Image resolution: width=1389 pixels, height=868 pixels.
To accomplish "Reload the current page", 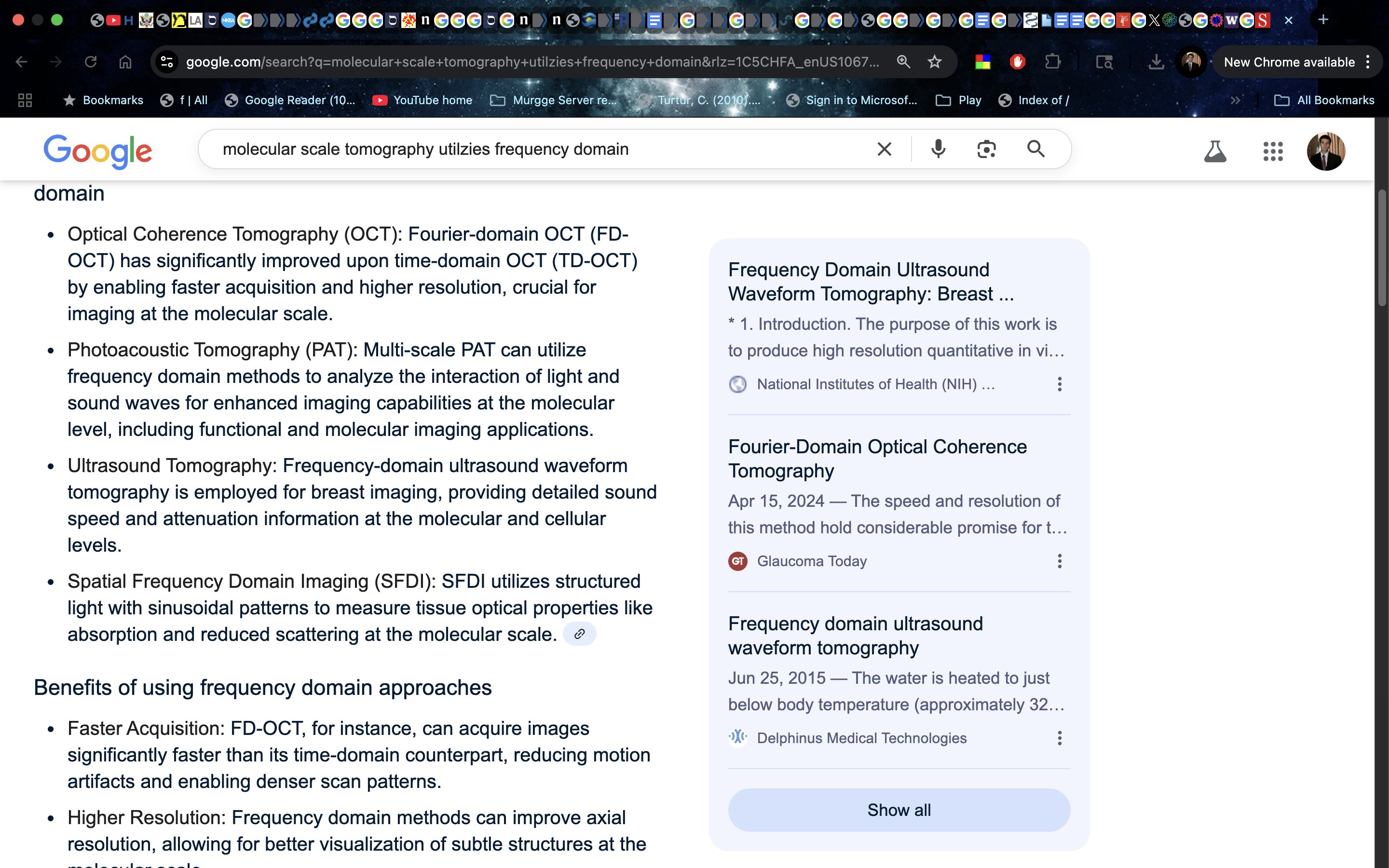I will [x=91, y=62].
